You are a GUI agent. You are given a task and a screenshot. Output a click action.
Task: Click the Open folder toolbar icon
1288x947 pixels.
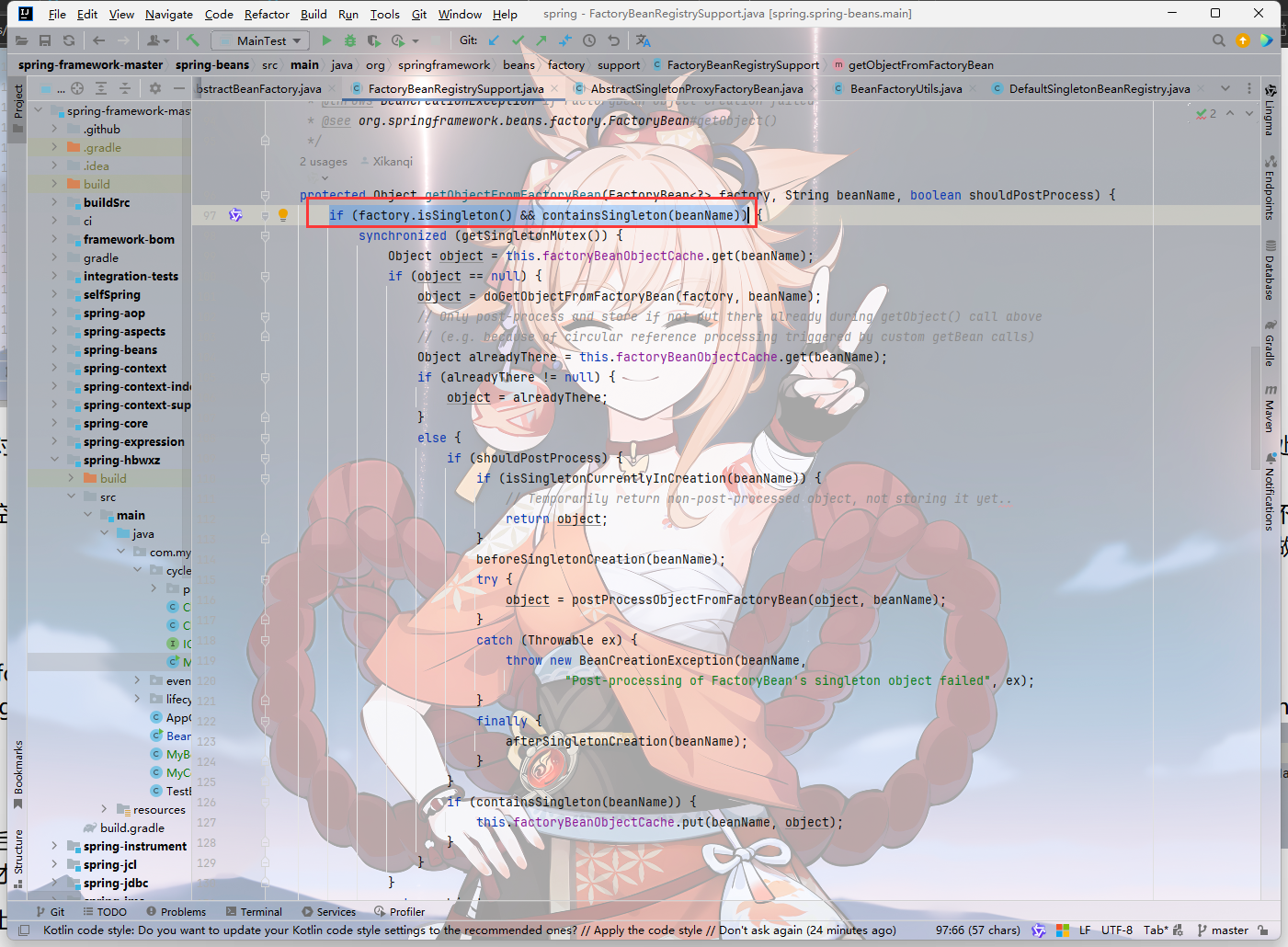pyautogui.click(x=21, y=40)
